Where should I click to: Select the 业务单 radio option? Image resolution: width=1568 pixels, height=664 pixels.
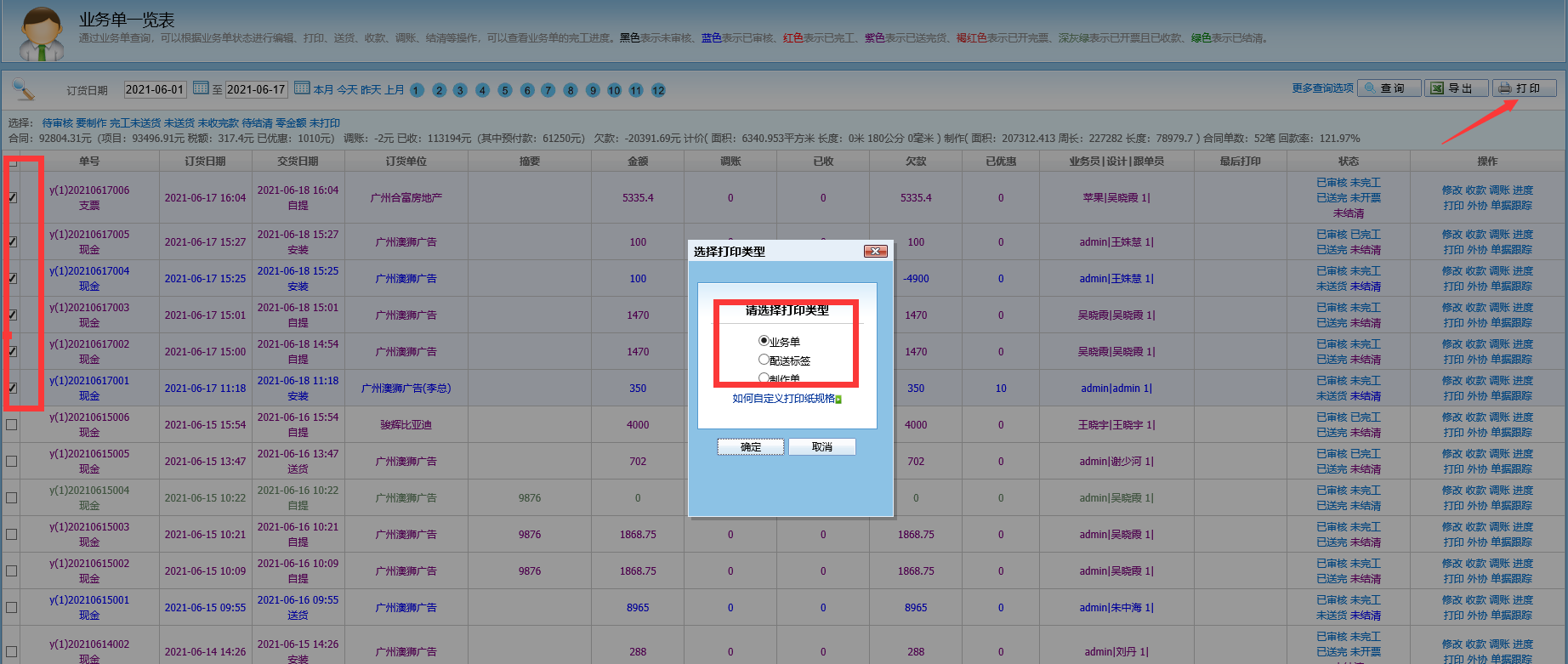tap(764, 340)
